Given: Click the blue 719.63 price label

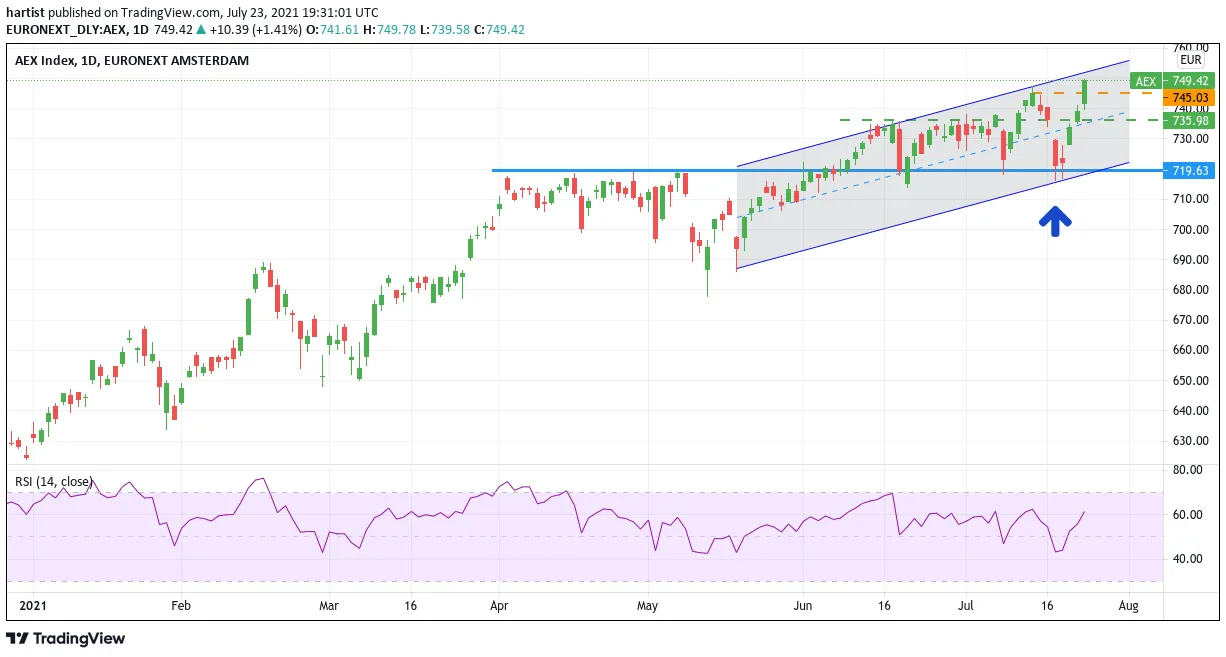Looking at the screenshot, I should (x=1190, y=170).
